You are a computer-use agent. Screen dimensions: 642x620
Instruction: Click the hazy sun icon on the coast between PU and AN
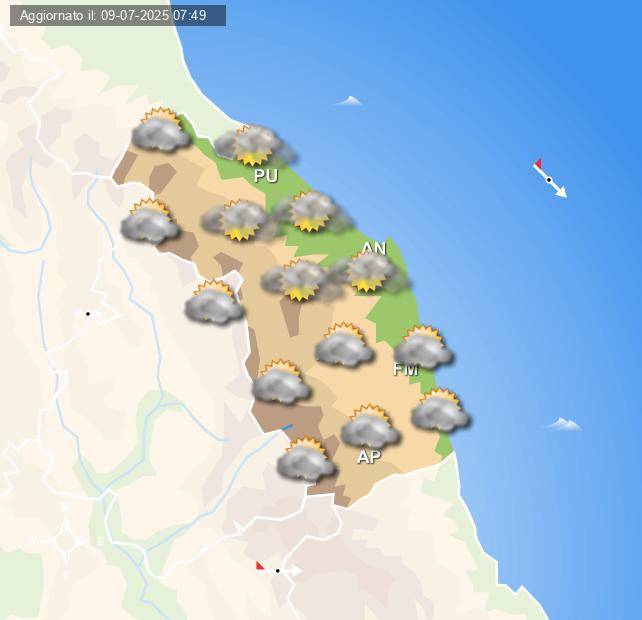pos(312,213)
